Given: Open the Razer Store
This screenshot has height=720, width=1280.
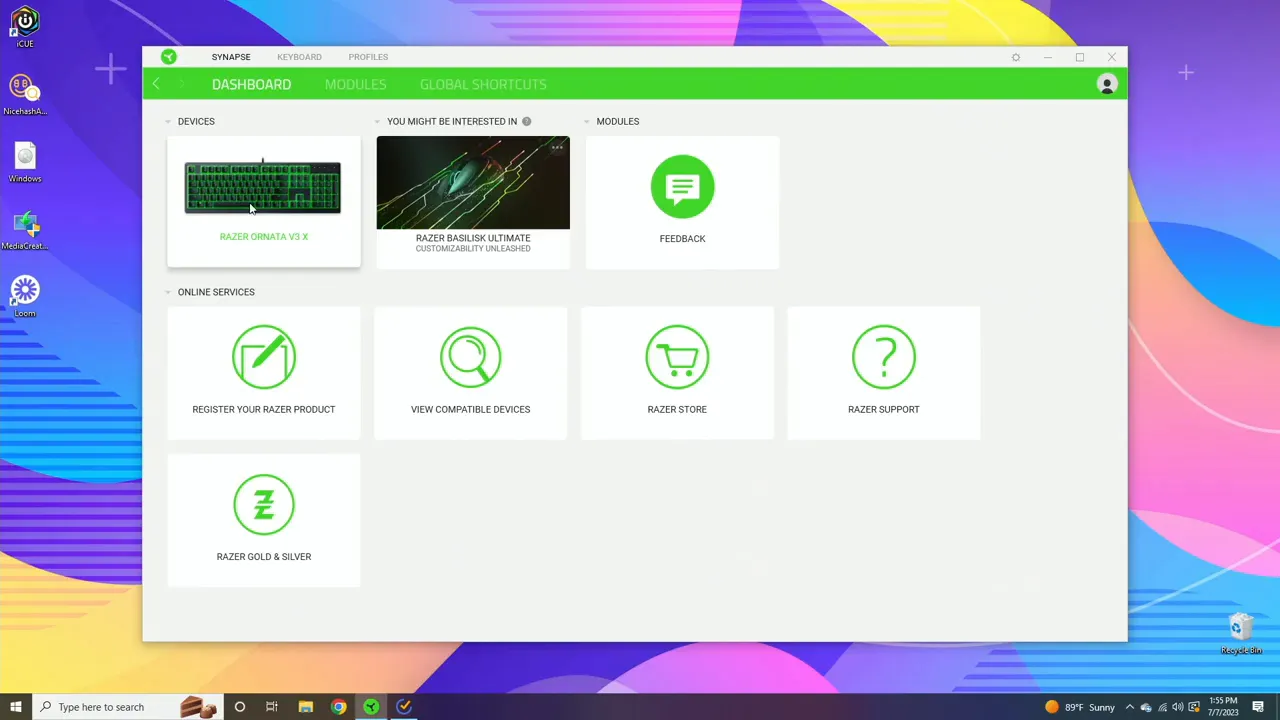Looking at the screenshot, I should tap(677, 357).
